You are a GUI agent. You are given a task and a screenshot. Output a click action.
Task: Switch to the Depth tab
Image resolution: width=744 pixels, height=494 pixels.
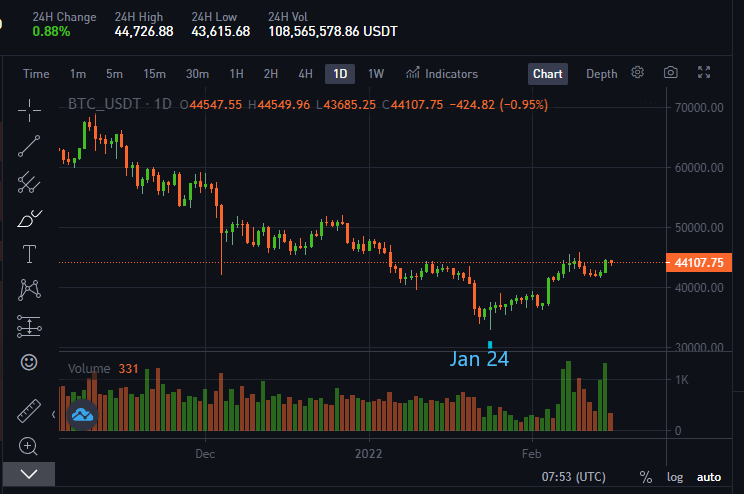pyautogui.click(x=602, y=74)
